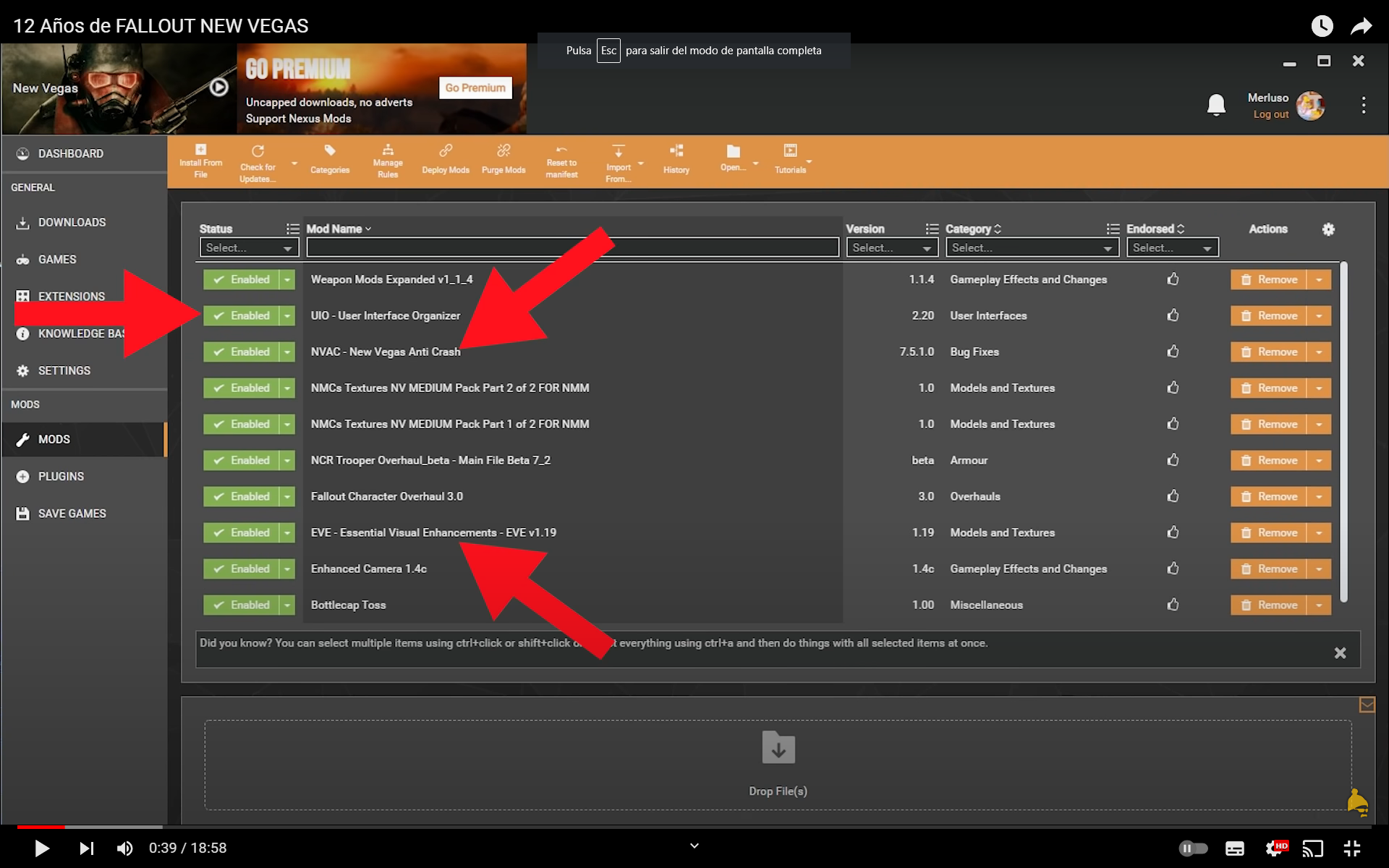Endorse Bottlecap Toss thumbs-up icon
The height and width of the screenshot is (868, 1389).
coord(1173,605)
